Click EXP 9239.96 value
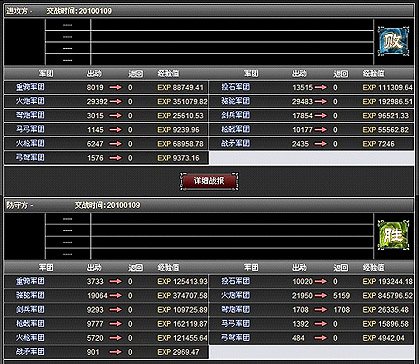This screenshot has height=364, width=420. click(178, 130)
